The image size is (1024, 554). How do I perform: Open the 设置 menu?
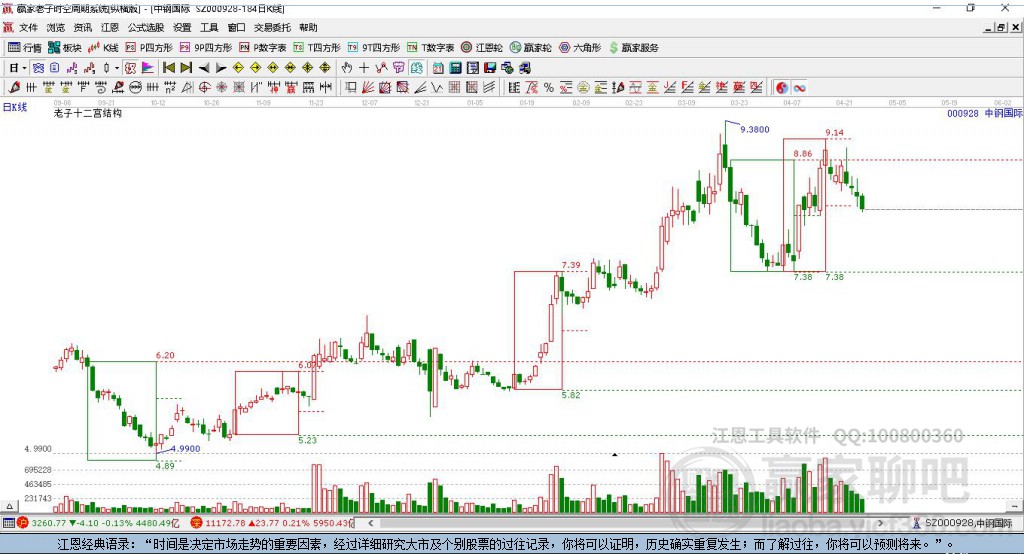[182, 27]
